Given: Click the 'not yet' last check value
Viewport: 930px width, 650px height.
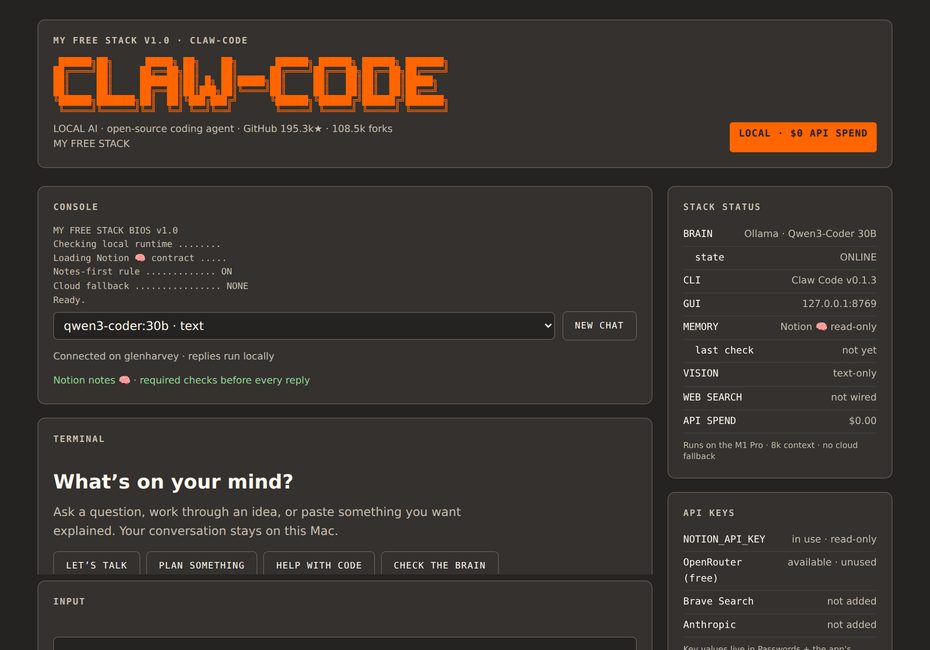Looking at the screenshot, I should point(859,350).
